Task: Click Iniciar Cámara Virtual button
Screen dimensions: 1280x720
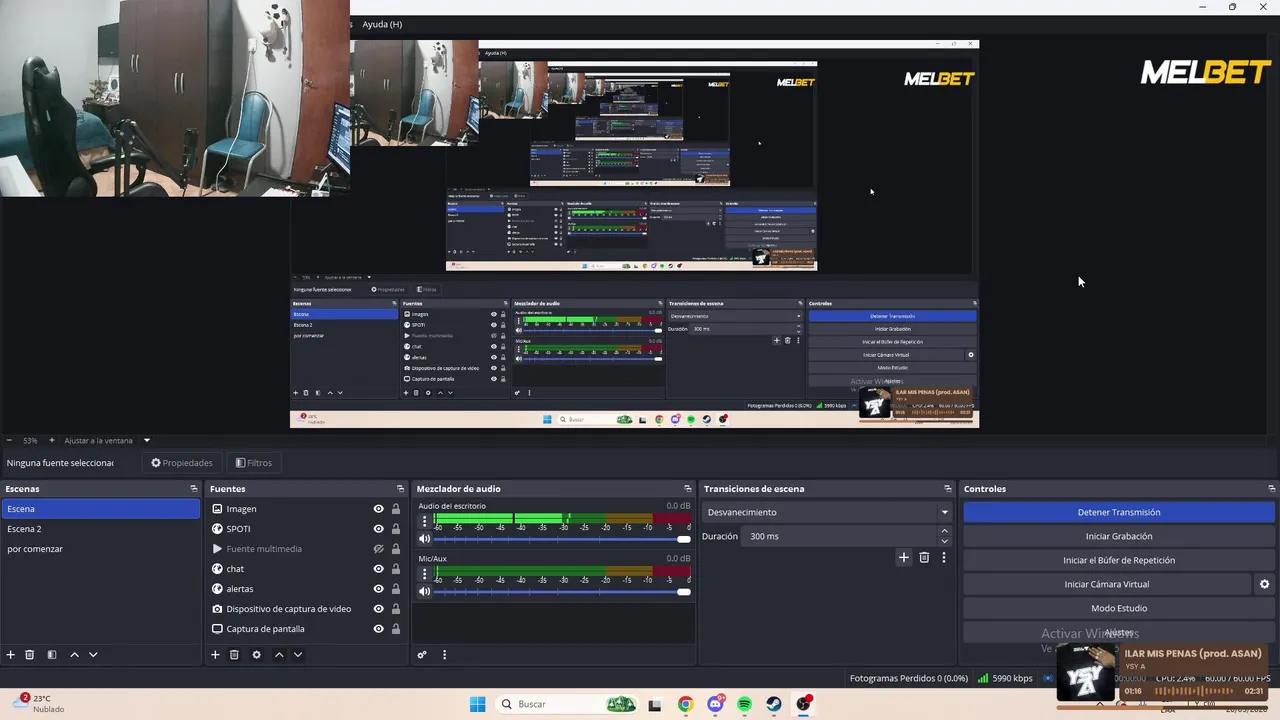Action: tap(1107, 584)
